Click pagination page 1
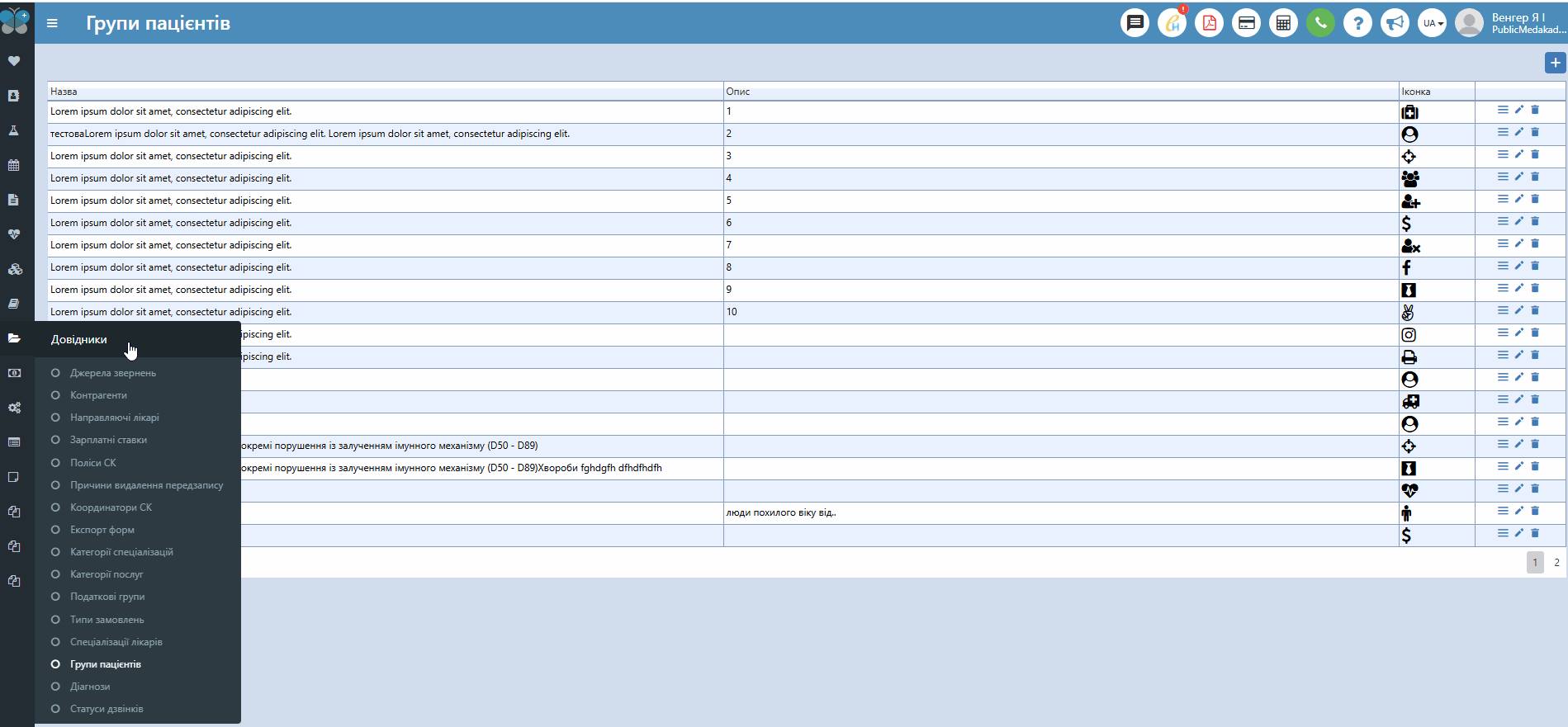This screenshot has width=1568, height=727. tap(1535, 563)
